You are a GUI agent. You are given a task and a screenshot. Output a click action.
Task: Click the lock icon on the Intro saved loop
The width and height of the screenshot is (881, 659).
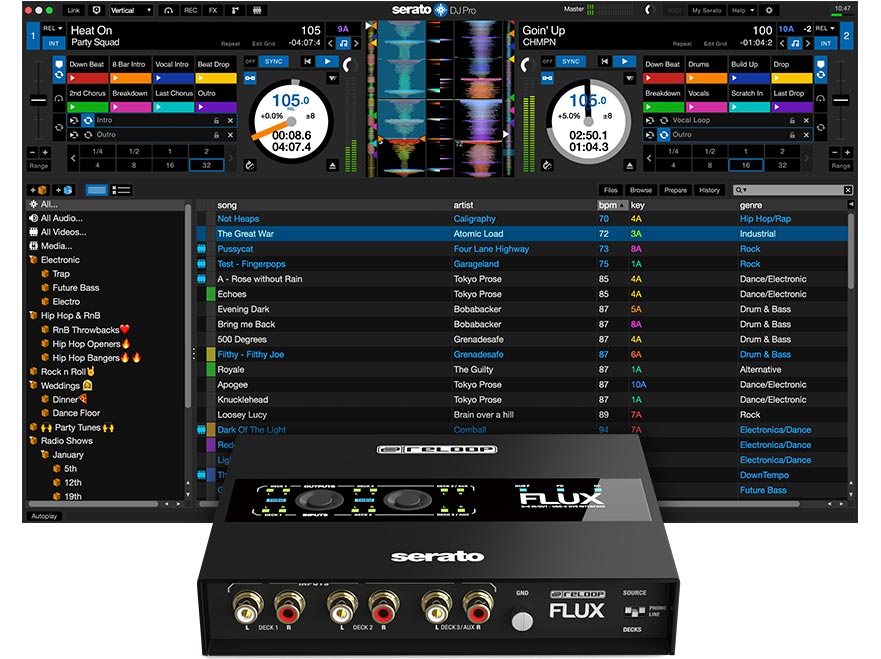point(216,120)
